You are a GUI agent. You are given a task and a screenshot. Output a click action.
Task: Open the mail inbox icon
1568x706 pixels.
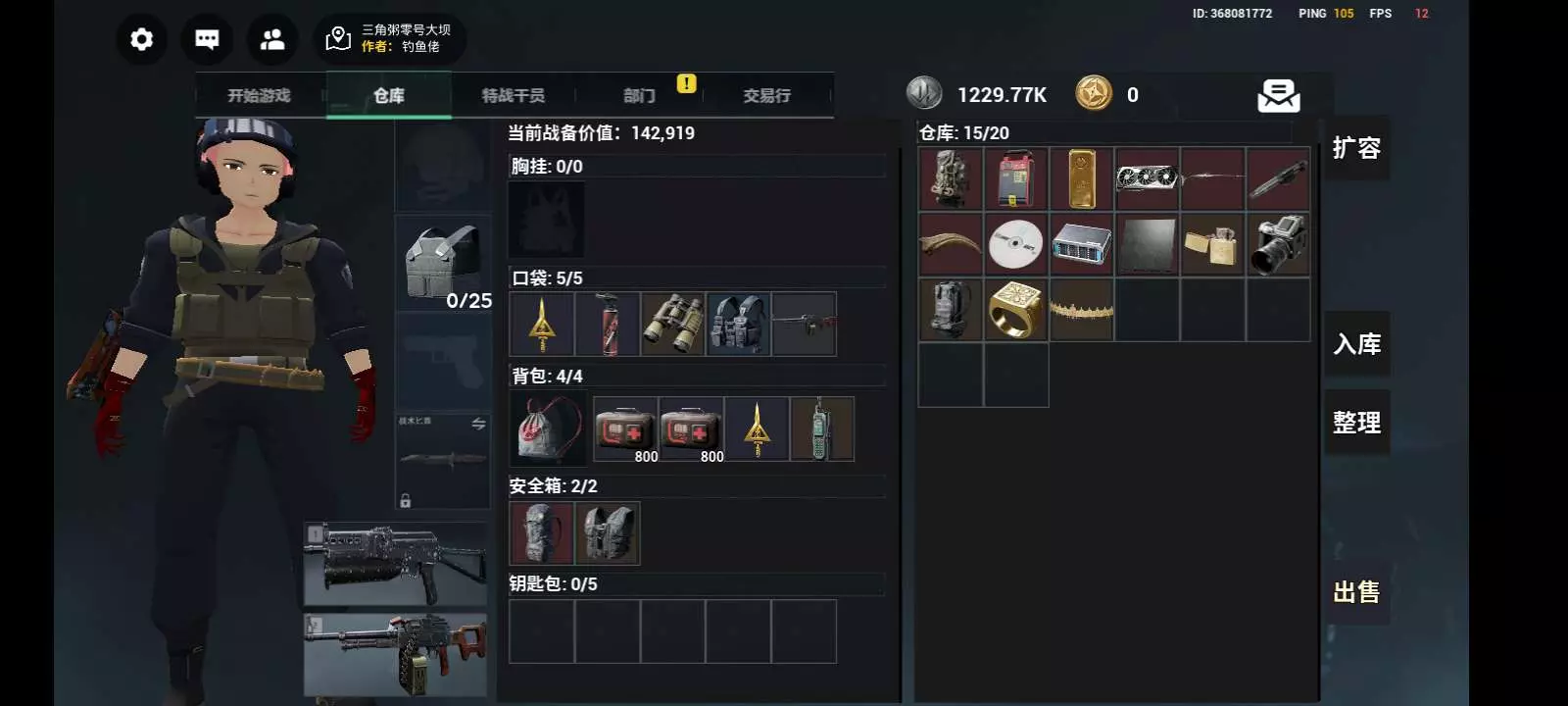pos(1279,95)
